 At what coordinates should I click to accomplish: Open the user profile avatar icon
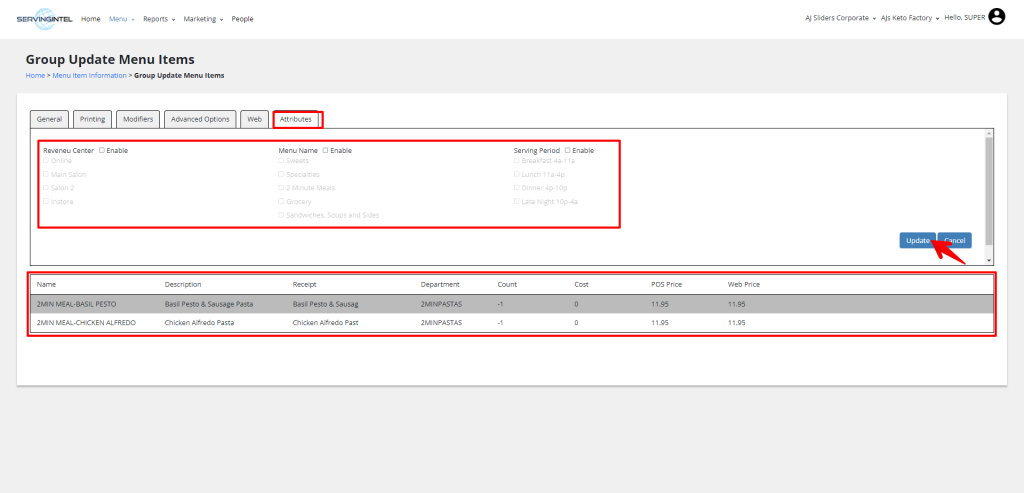coord(996,17)
